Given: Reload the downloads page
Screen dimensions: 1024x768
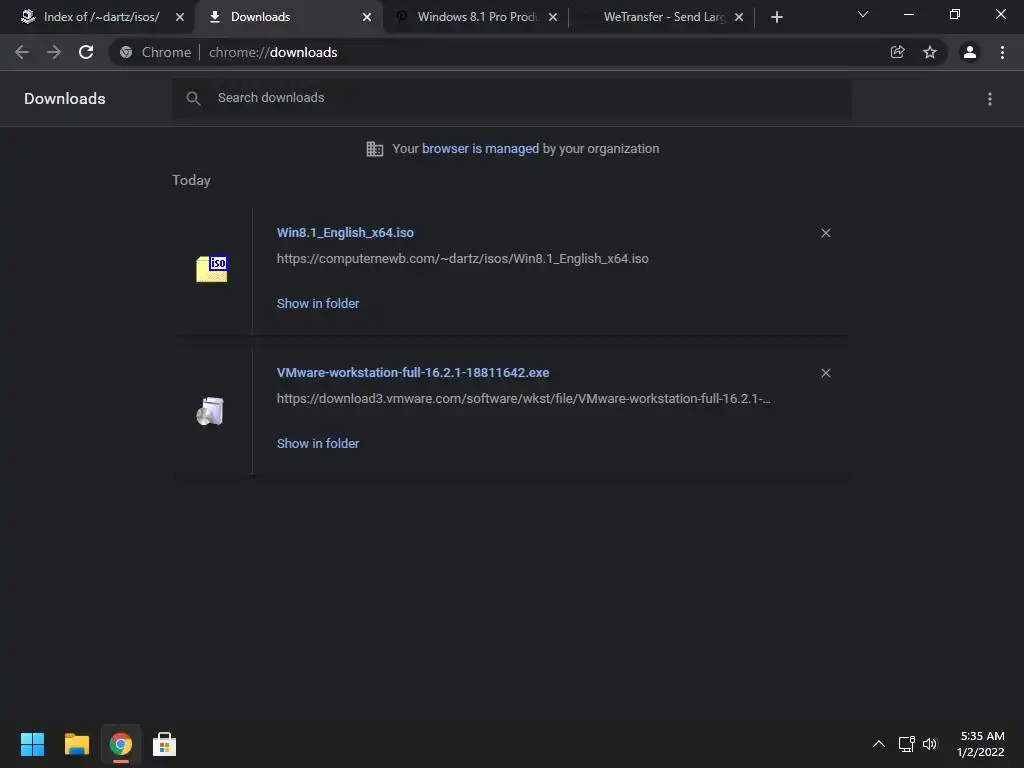Looking at the screenshot, I should point(86,52).
